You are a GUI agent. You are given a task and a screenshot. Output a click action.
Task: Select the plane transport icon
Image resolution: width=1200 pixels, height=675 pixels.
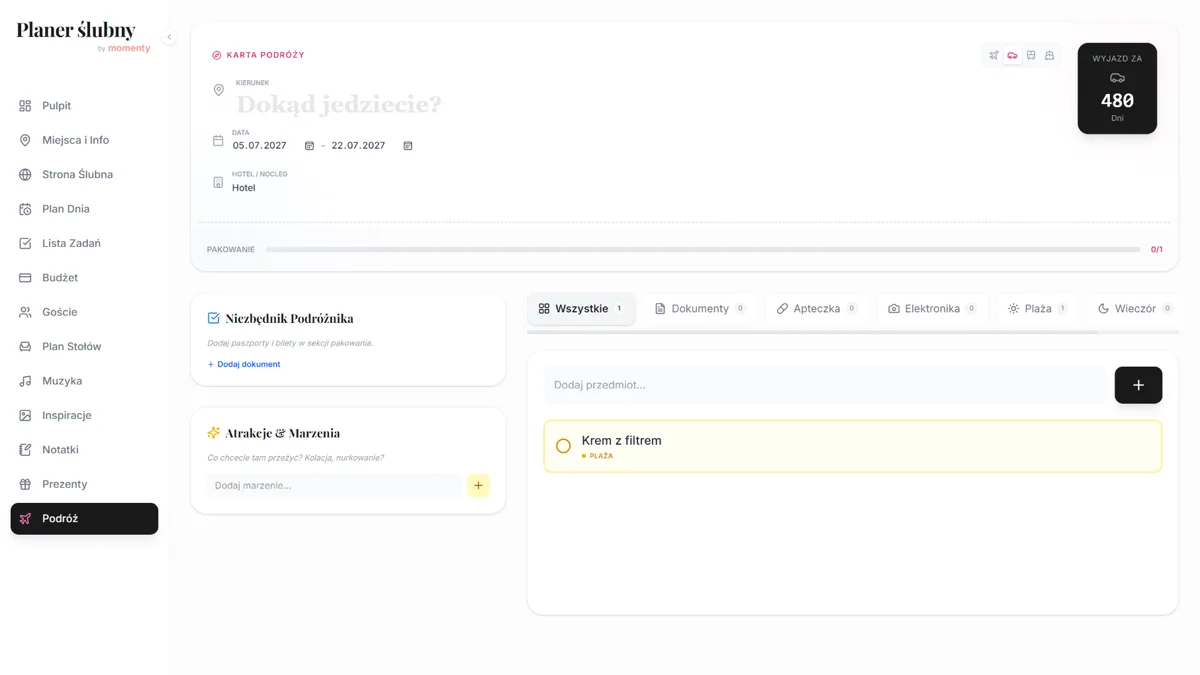pyautogui.click(x=994, y=55)
